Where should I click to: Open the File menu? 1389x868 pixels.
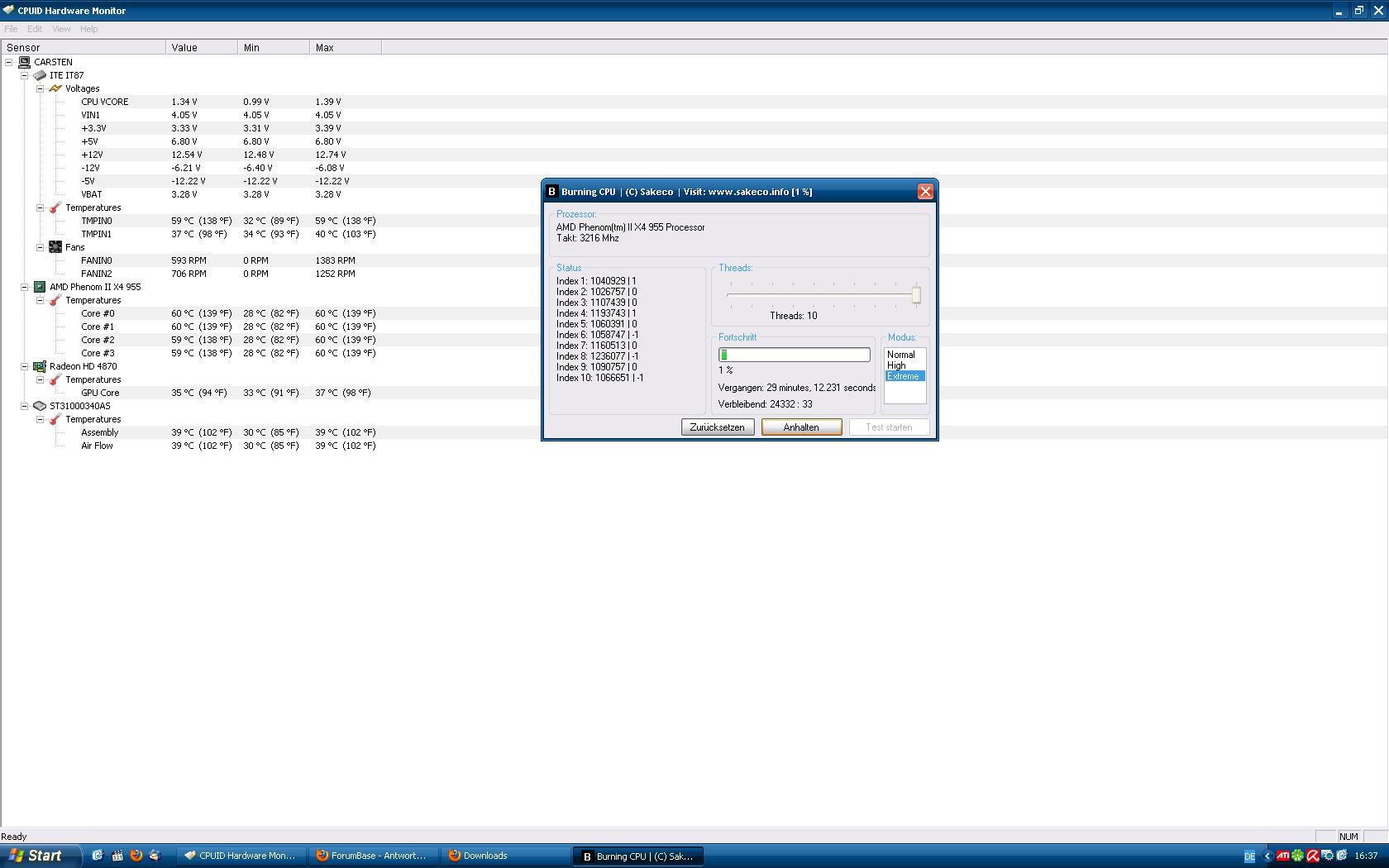(x=11, y=29)
